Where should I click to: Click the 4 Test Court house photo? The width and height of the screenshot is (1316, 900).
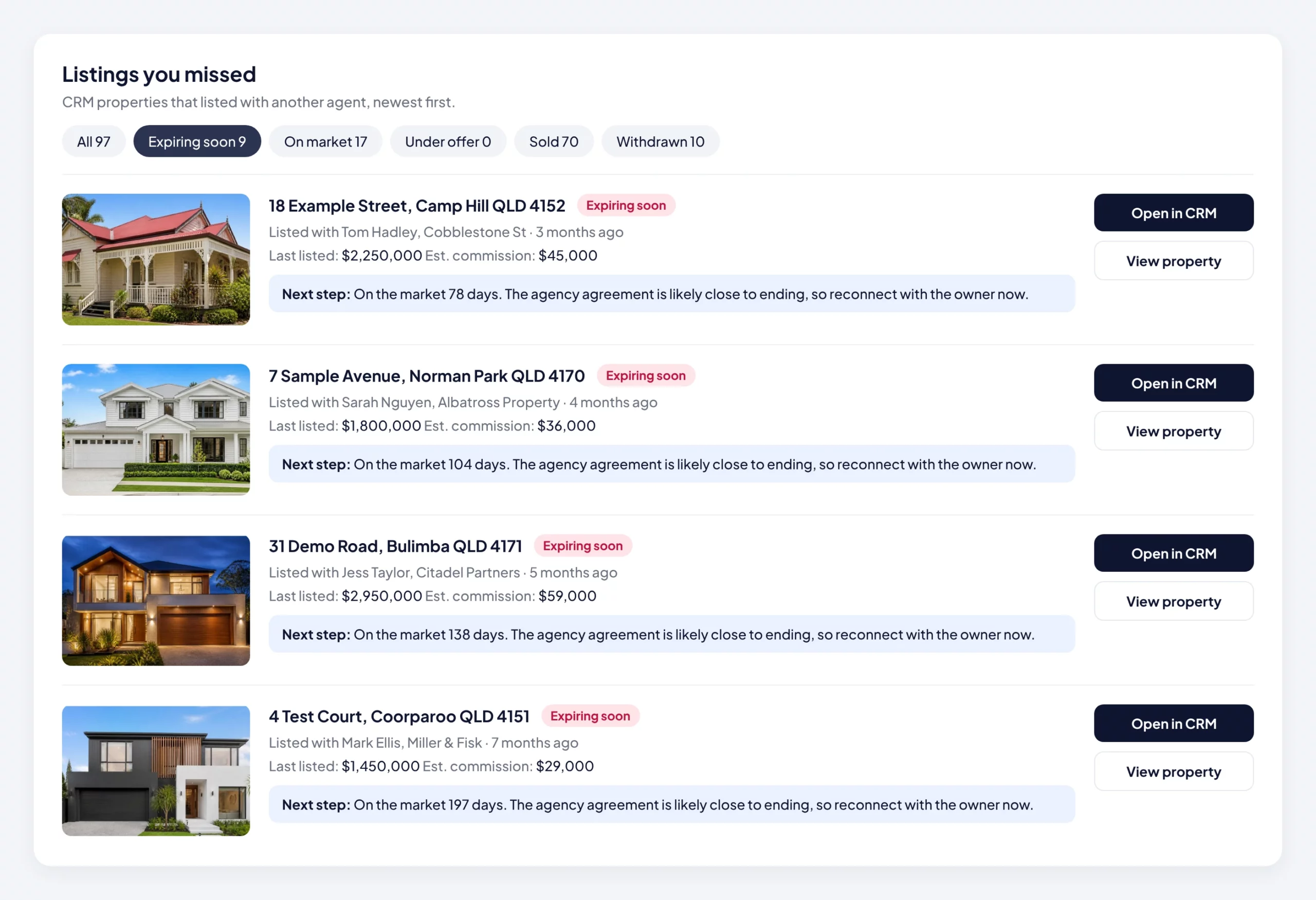(156, 771)
